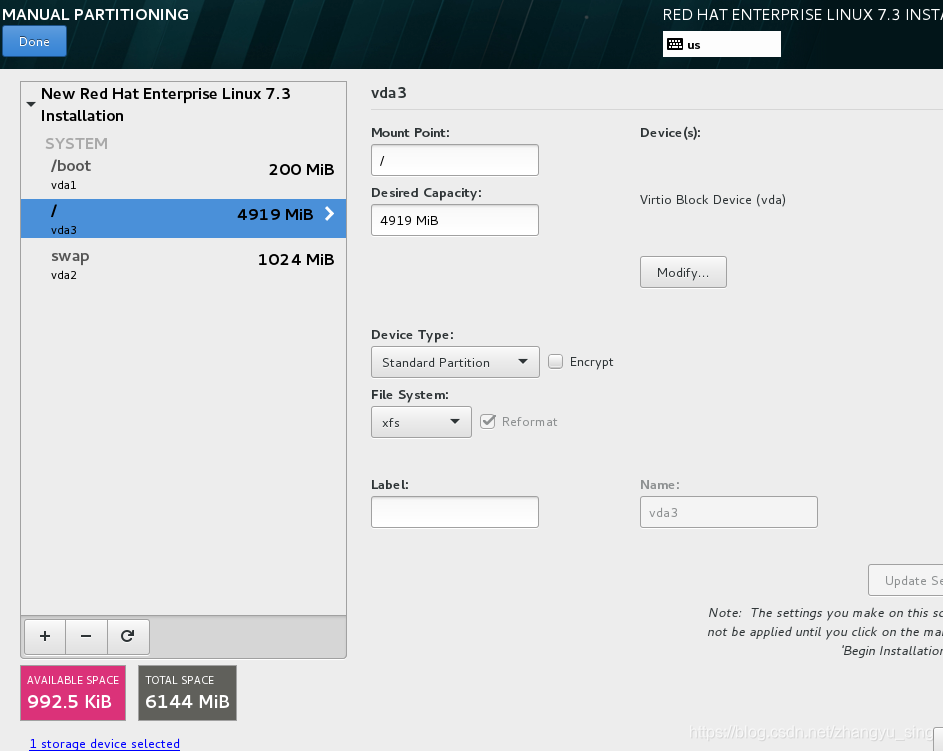This screenshot has width=943, height=751.
Task: Toggle the Reformat checkbox
Action: 488,421
